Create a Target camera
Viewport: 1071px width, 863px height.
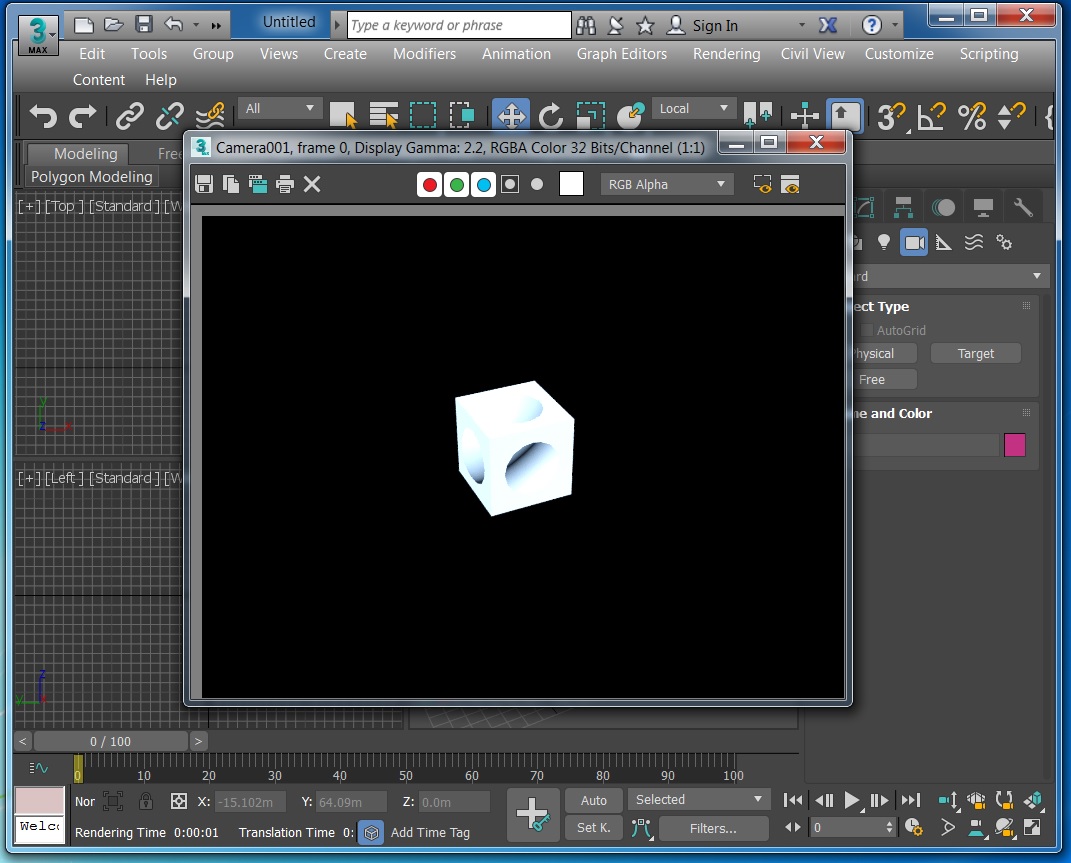(975, 353)
